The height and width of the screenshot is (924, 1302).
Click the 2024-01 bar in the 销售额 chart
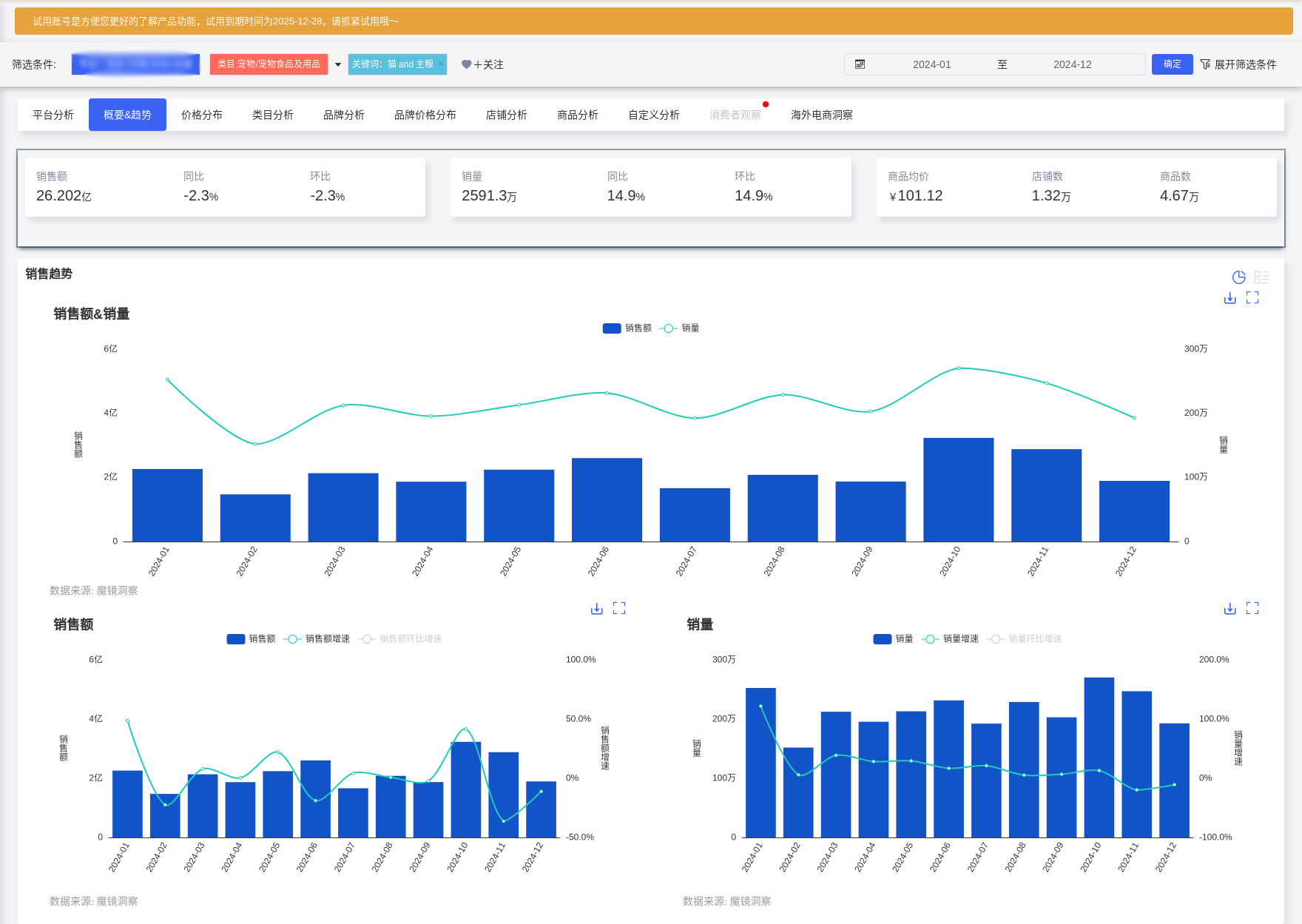(x=127, y=804)
